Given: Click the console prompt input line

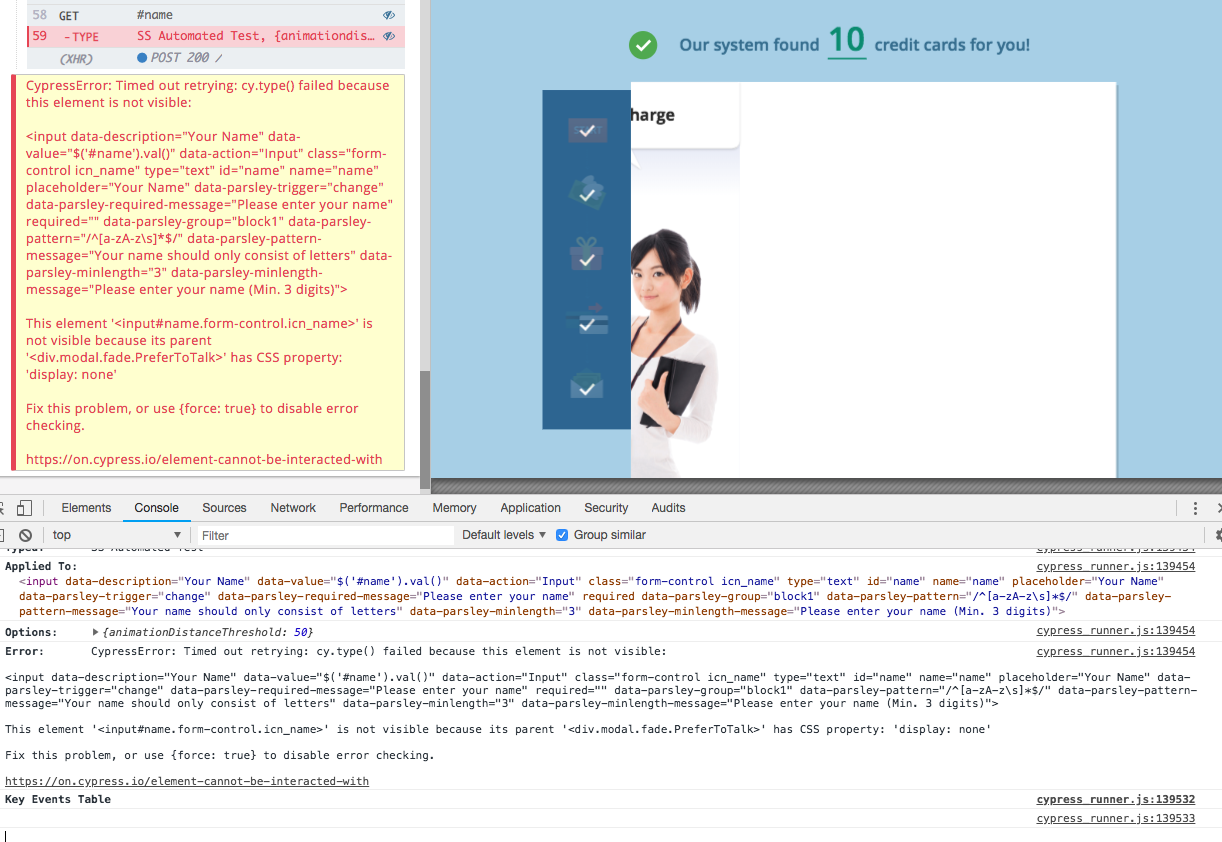Looking at the screenshot, I should [611, 834].
